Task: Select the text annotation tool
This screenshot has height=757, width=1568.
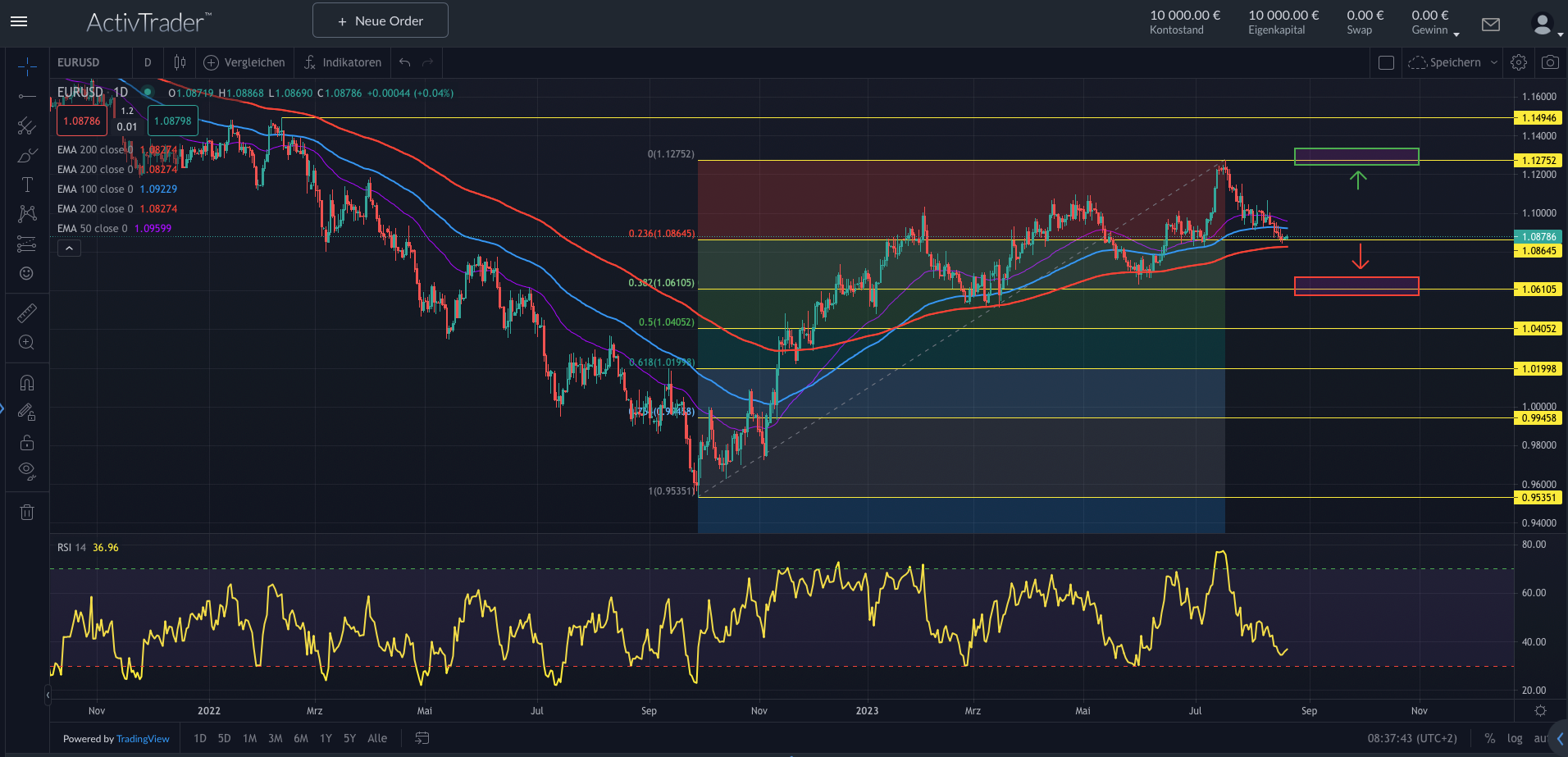Action: tap(27, 184)
